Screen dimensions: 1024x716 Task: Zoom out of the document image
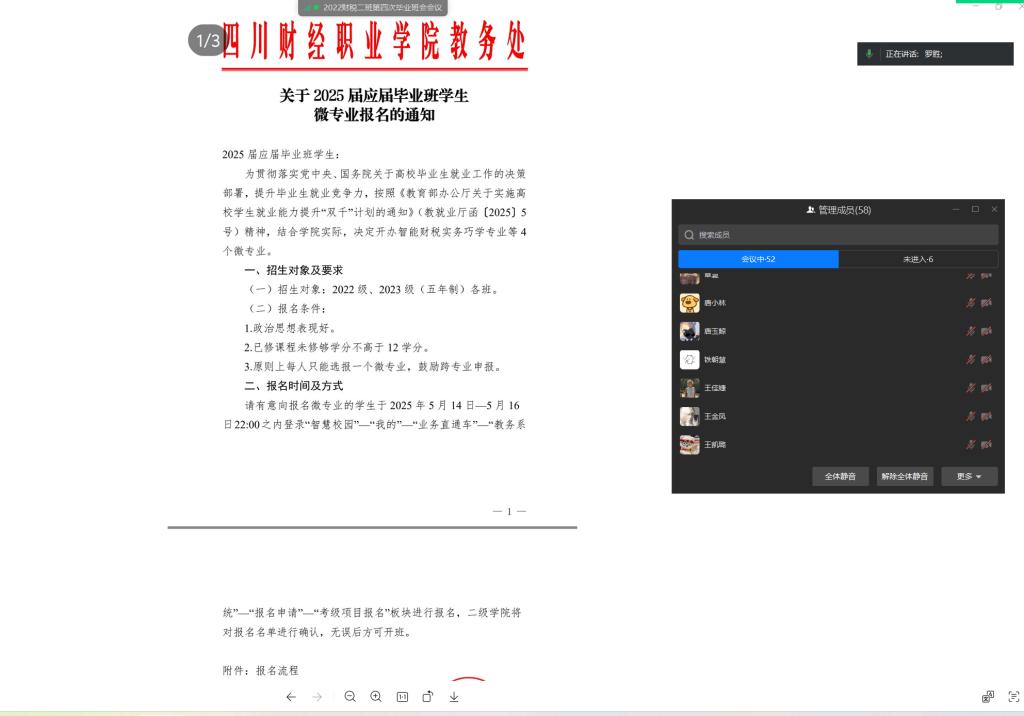(x=350, y=697)
